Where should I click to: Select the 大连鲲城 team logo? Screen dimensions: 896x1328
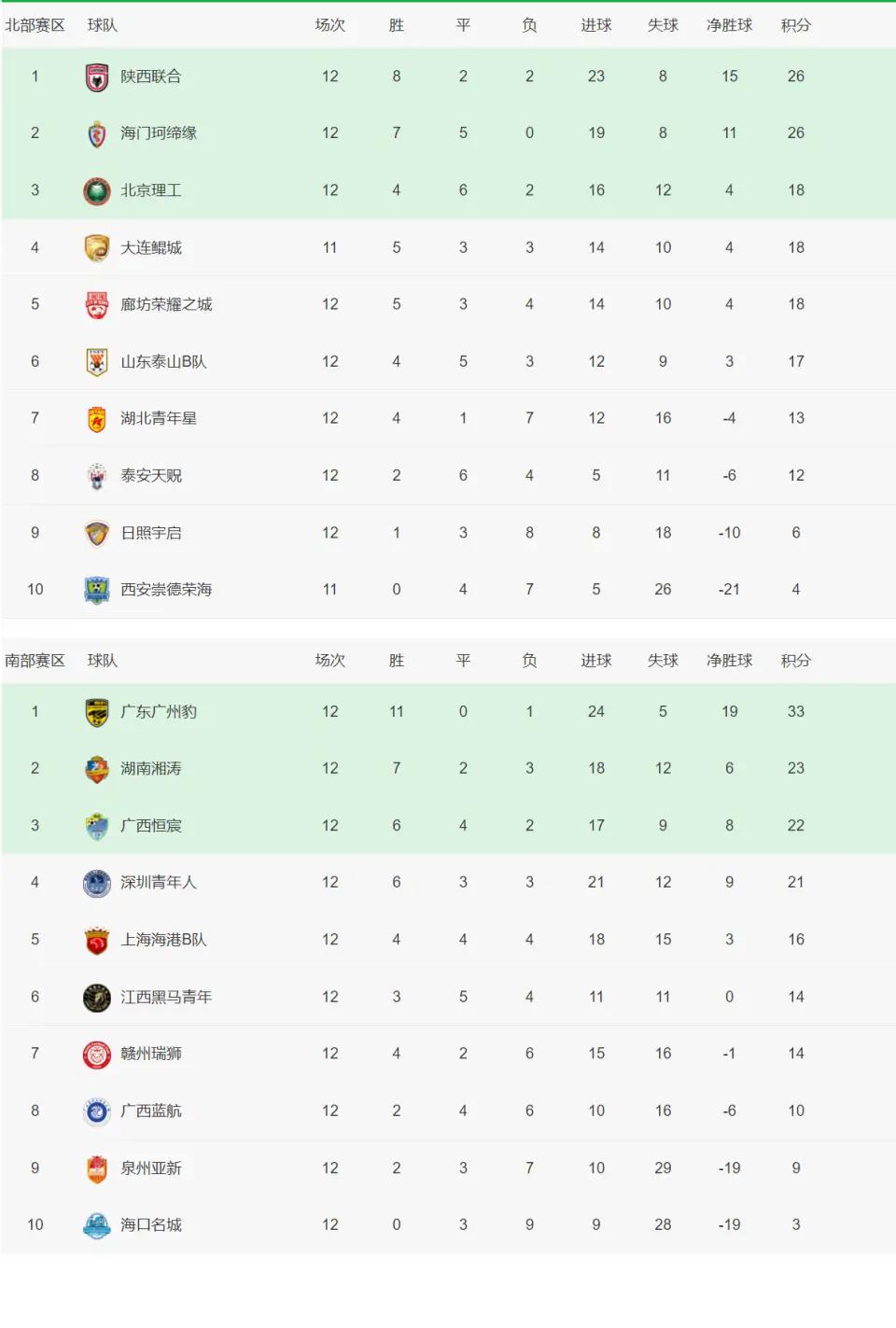point(97,248)
